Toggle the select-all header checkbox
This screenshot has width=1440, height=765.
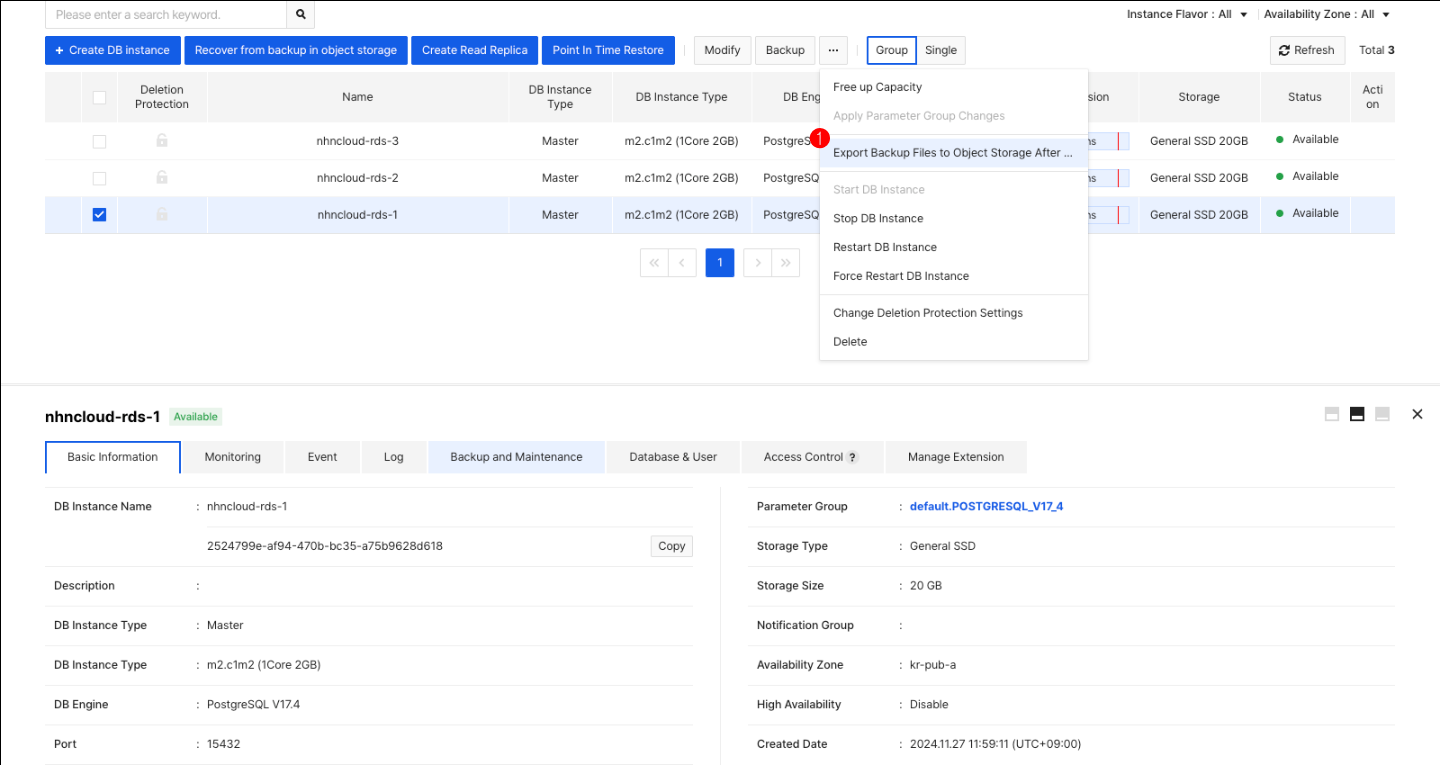(99, 97)
